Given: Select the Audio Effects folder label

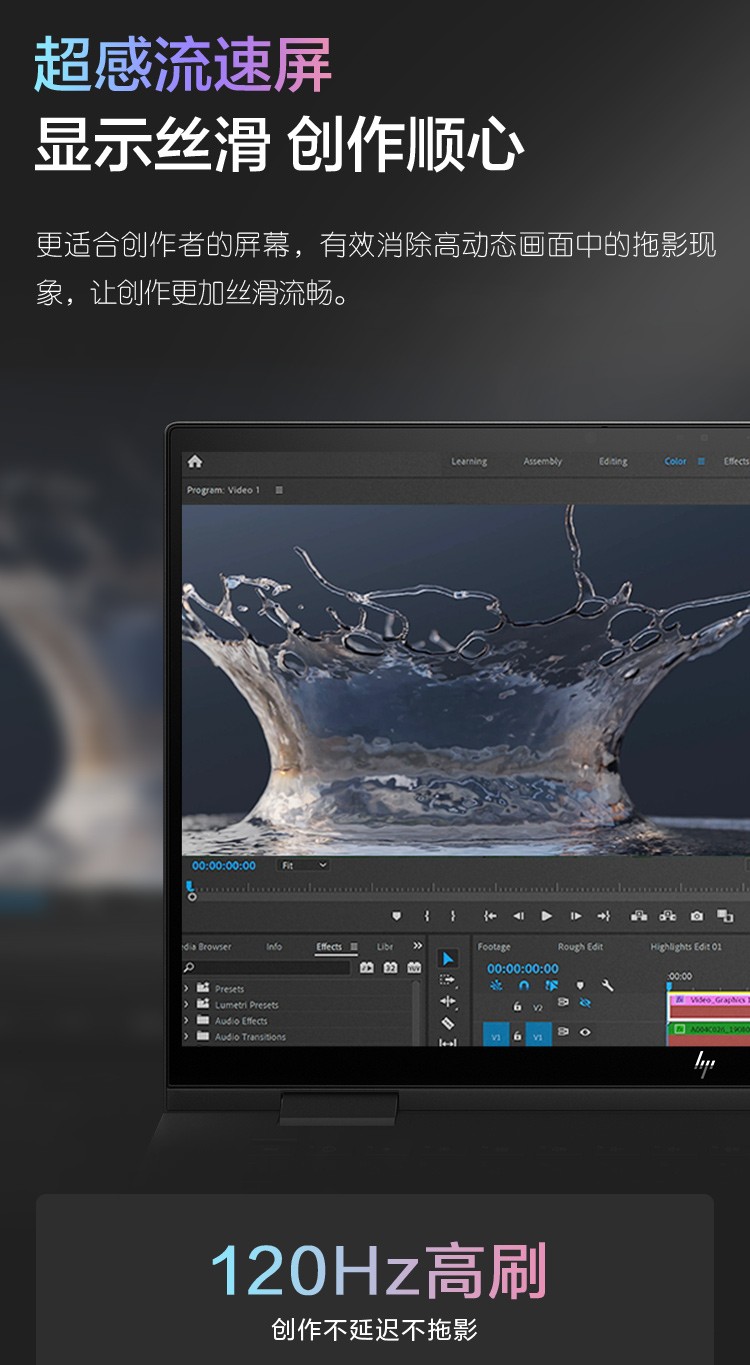Looking at the screenshot, I should click(x=241, y=1021).
